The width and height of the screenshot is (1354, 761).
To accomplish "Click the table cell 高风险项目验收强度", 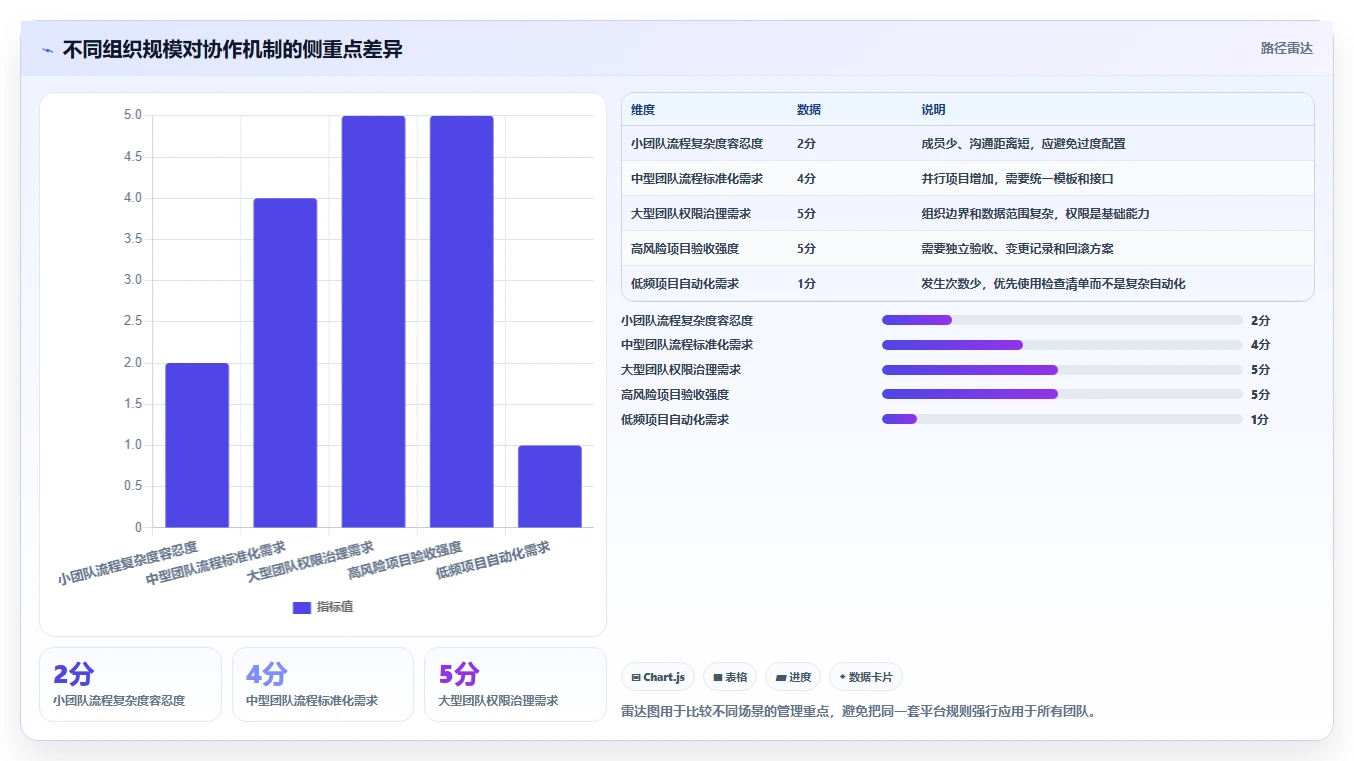I will click(685, 249).
